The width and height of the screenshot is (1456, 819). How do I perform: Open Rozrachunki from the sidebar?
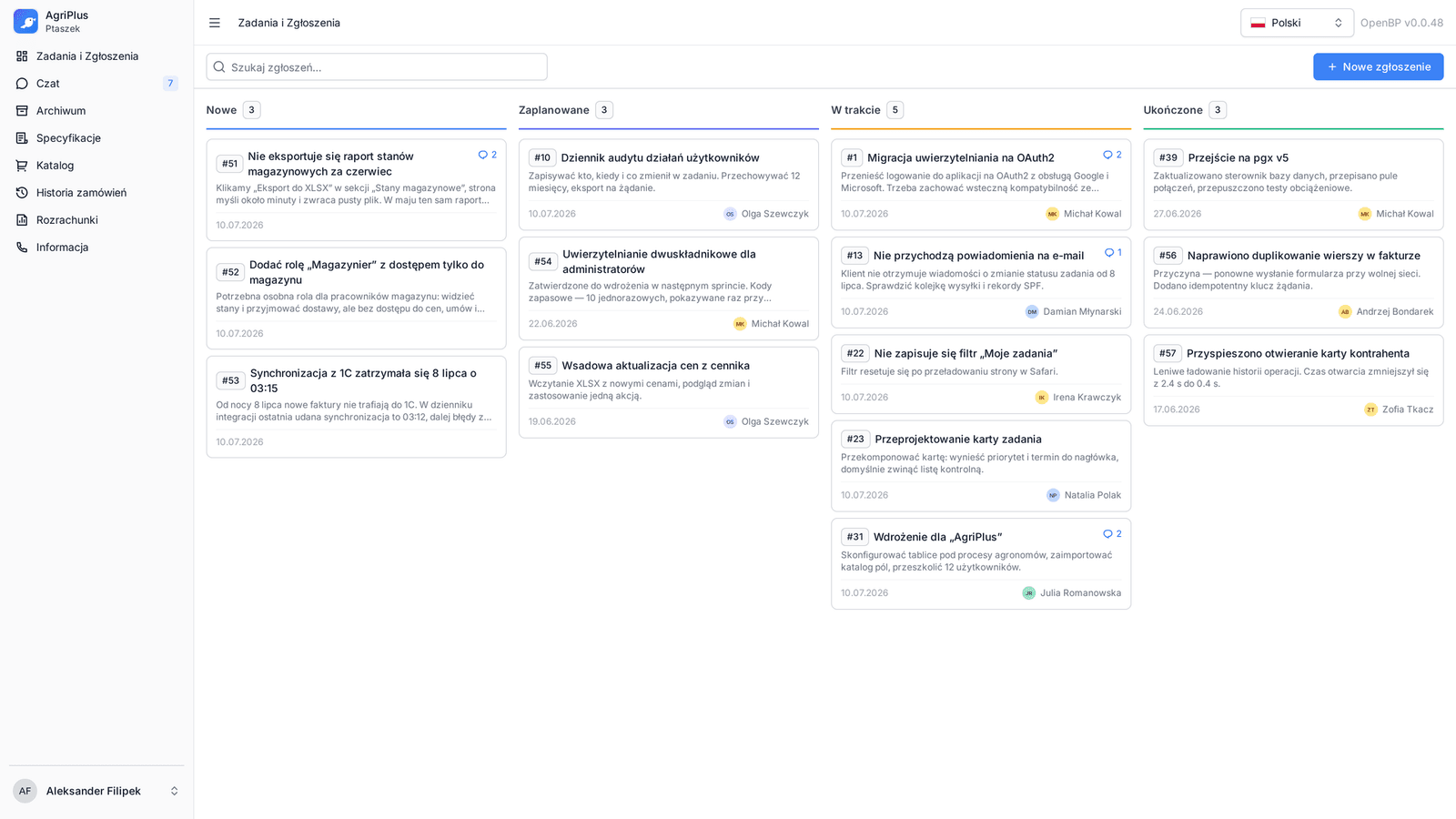click(96, 220)
